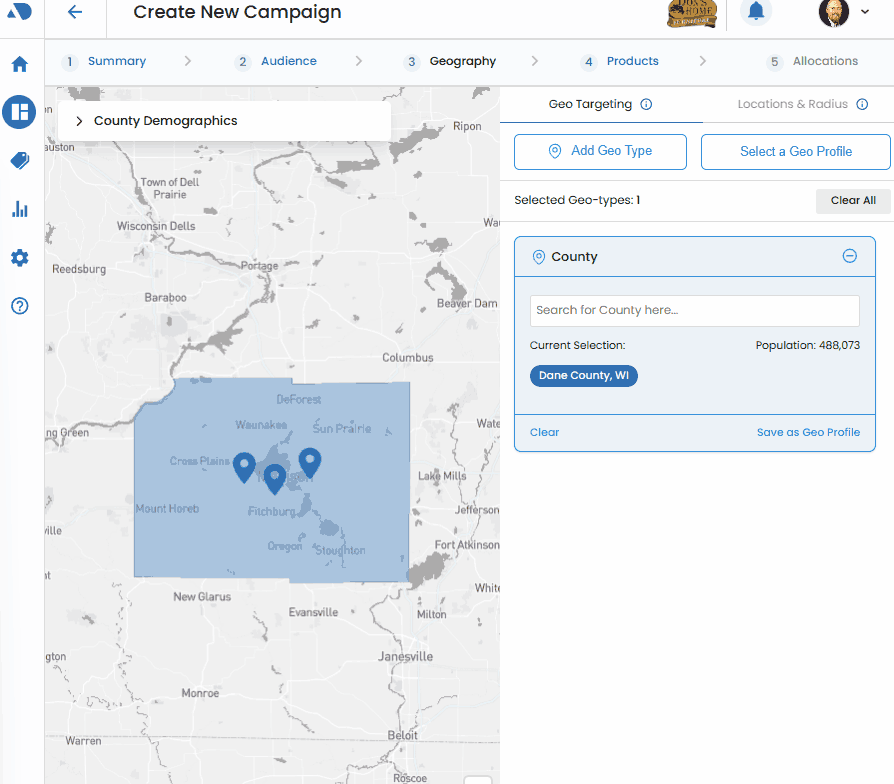Open the user profile dropdown arrow
Image resolution: width=894 pixels, height=784 pixels.
(865, 12)
